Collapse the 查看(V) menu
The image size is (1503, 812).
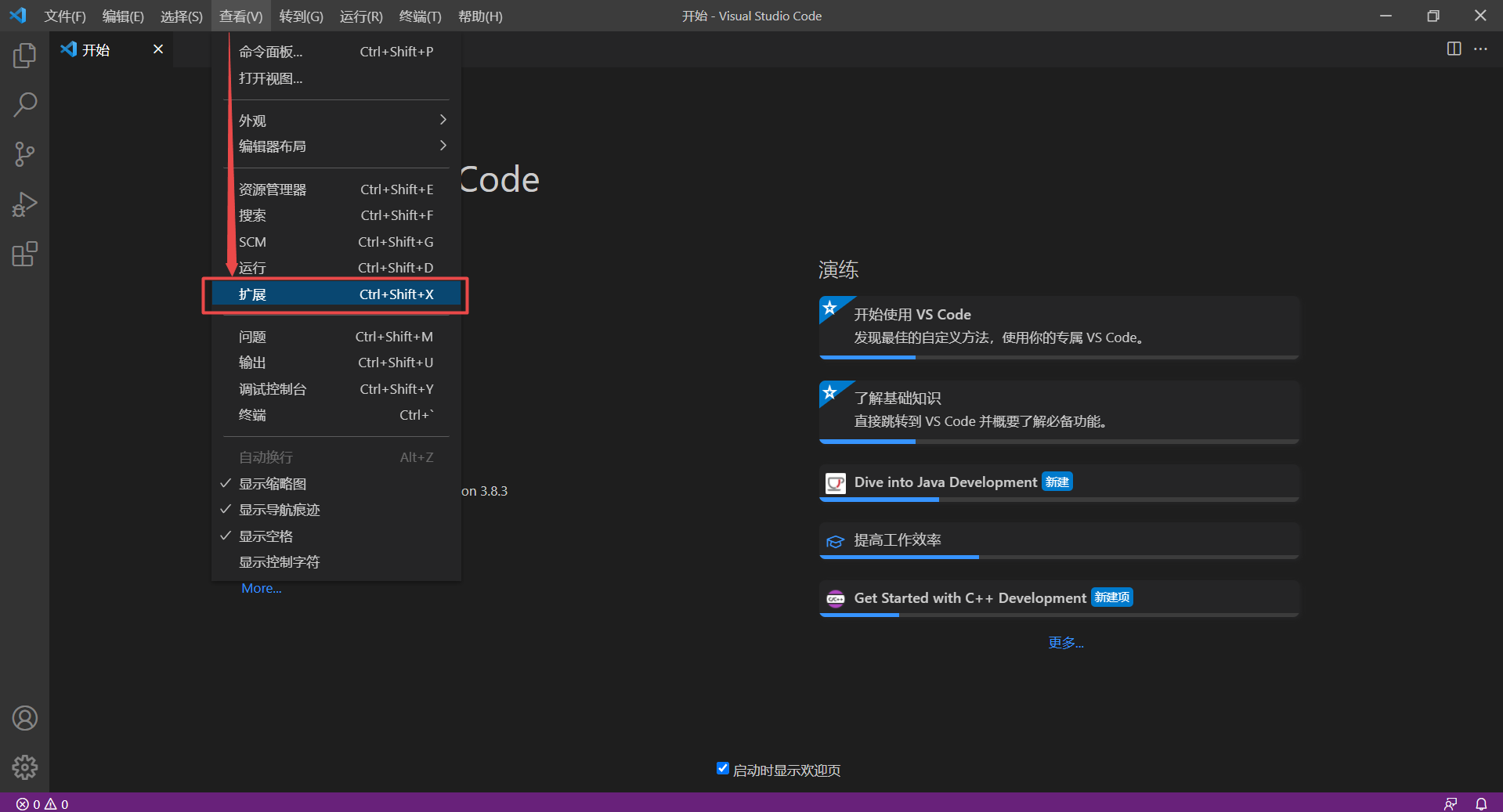[240, 16]
